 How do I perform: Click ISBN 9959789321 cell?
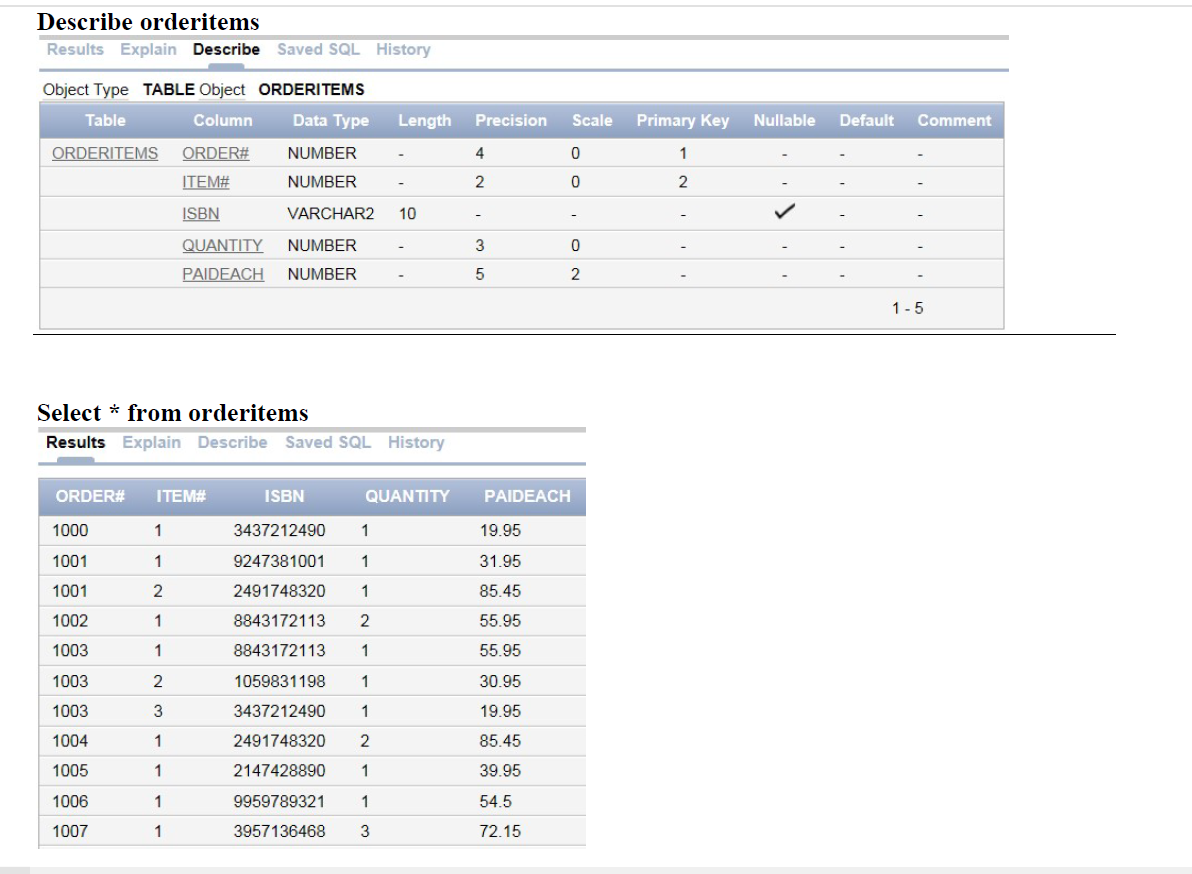point(279,802)
